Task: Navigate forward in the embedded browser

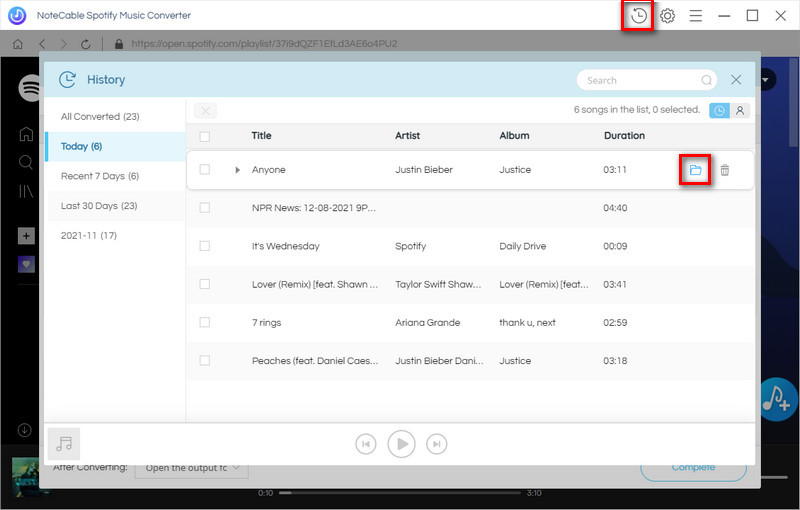Action: (x=64, y=44)
